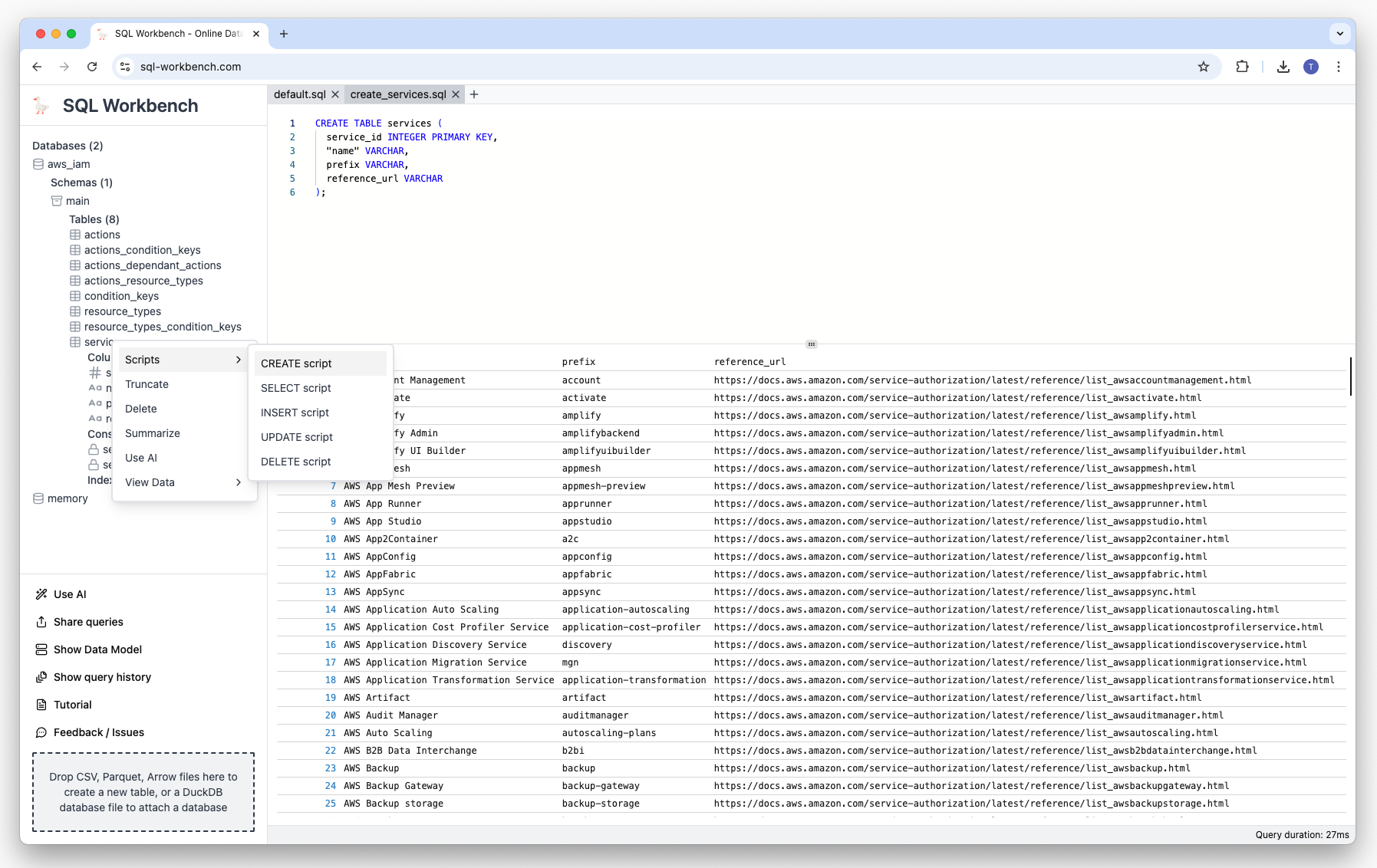Expand the View Data submenu chevron
Viewport: 1377px width, 868px height.
tap(238, 482)
